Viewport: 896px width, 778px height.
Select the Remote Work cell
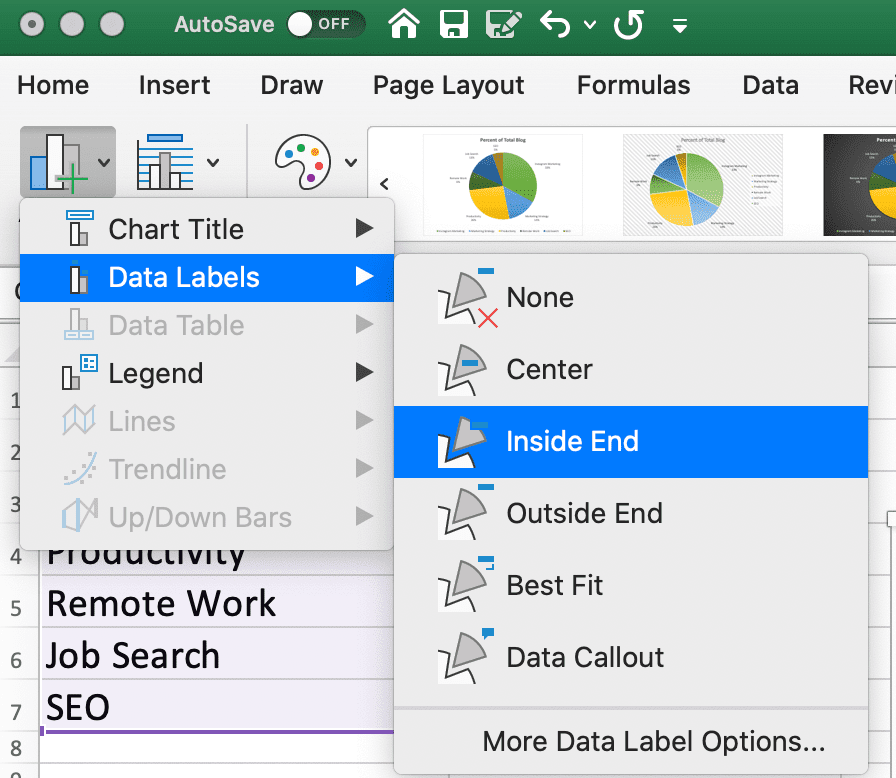pos(161,604)
